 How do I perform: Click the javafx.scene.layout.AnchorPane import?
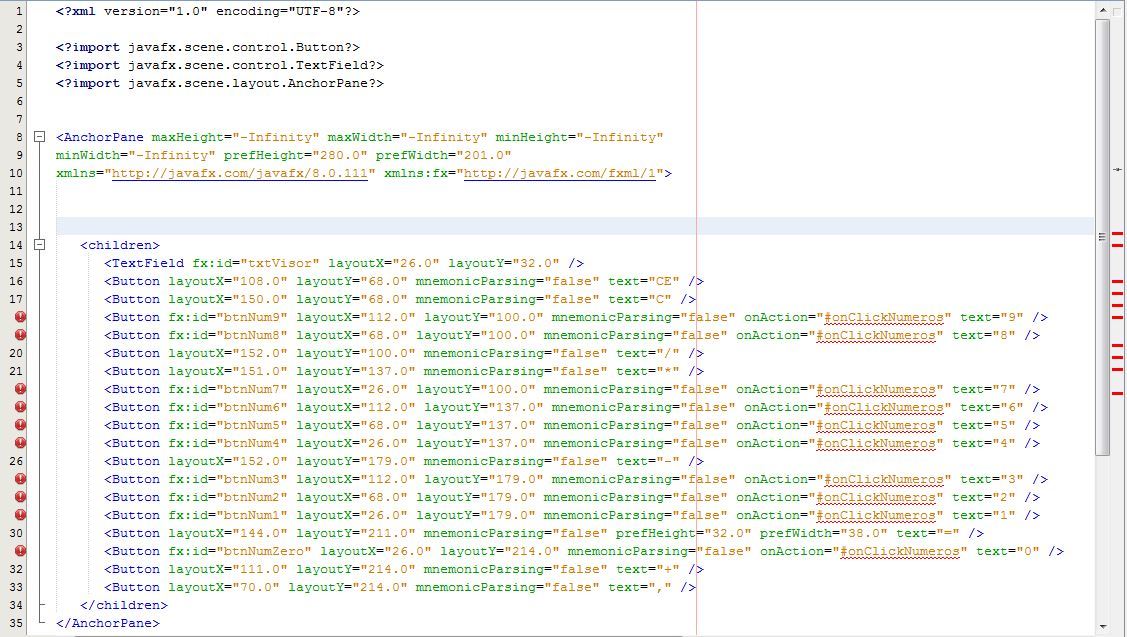[220, 83]
